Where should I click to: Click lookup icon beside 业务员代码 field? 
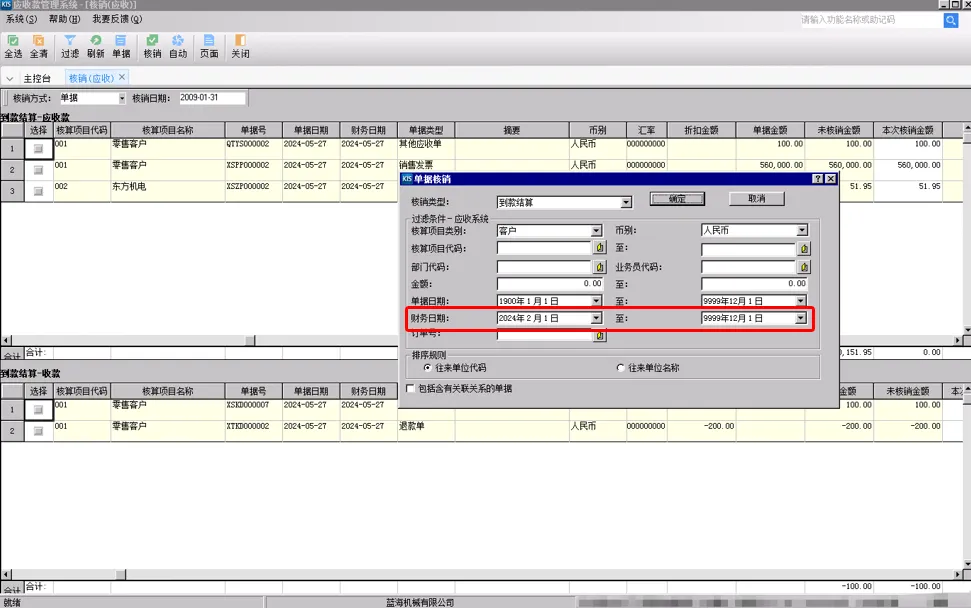[x=804, y=267]
